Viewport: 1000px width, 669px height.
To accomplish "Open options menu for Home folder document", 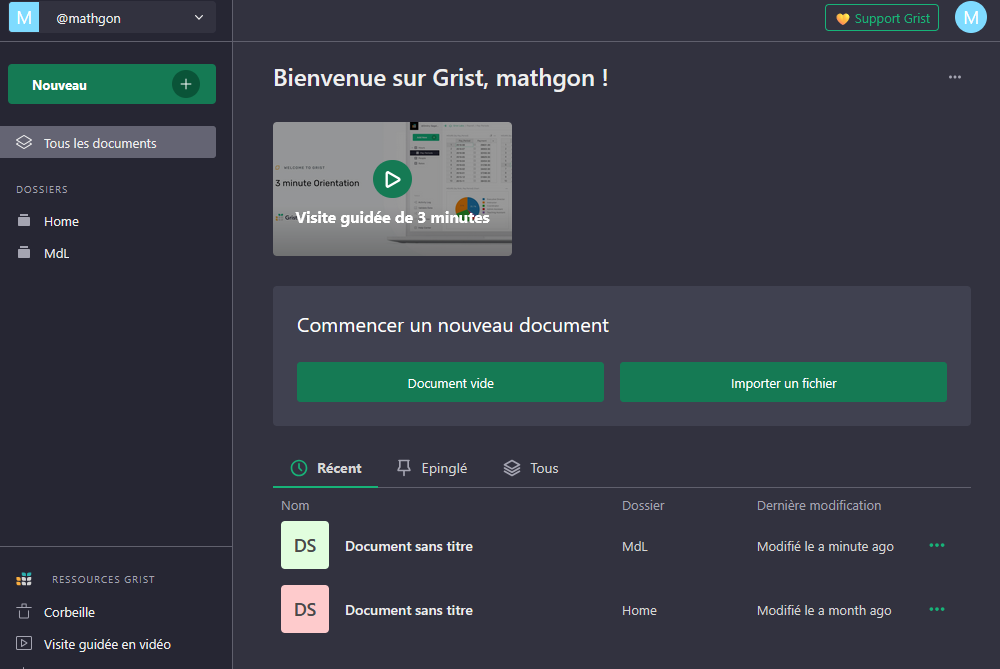I will tap(937, 610).
